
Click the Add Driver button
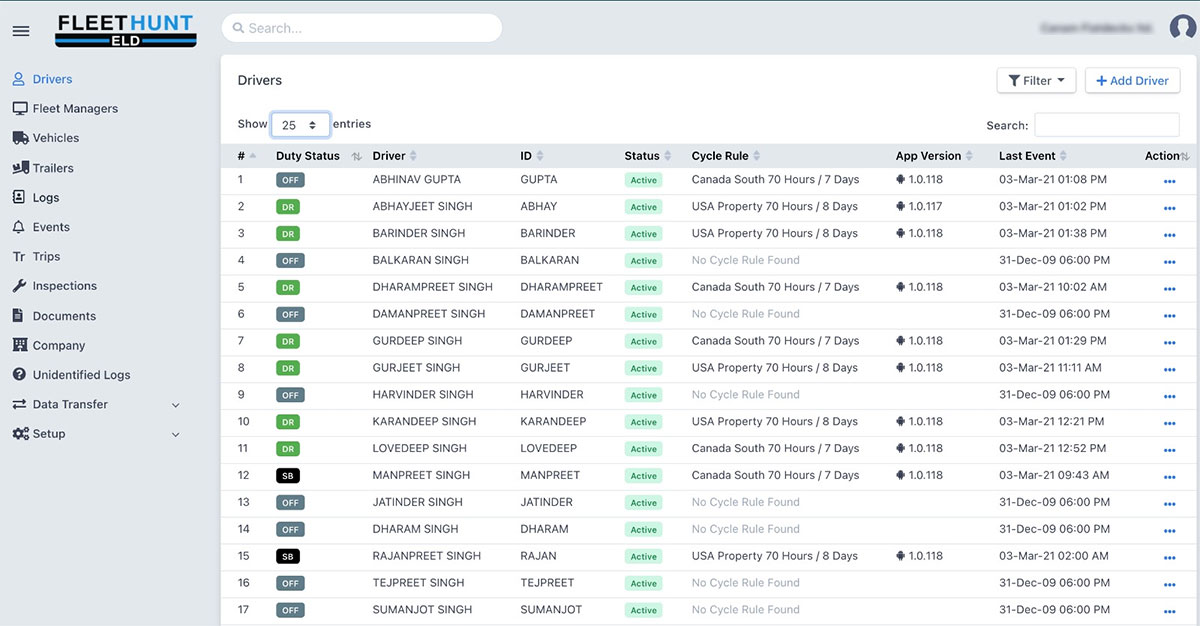(x=1132, y=81)
